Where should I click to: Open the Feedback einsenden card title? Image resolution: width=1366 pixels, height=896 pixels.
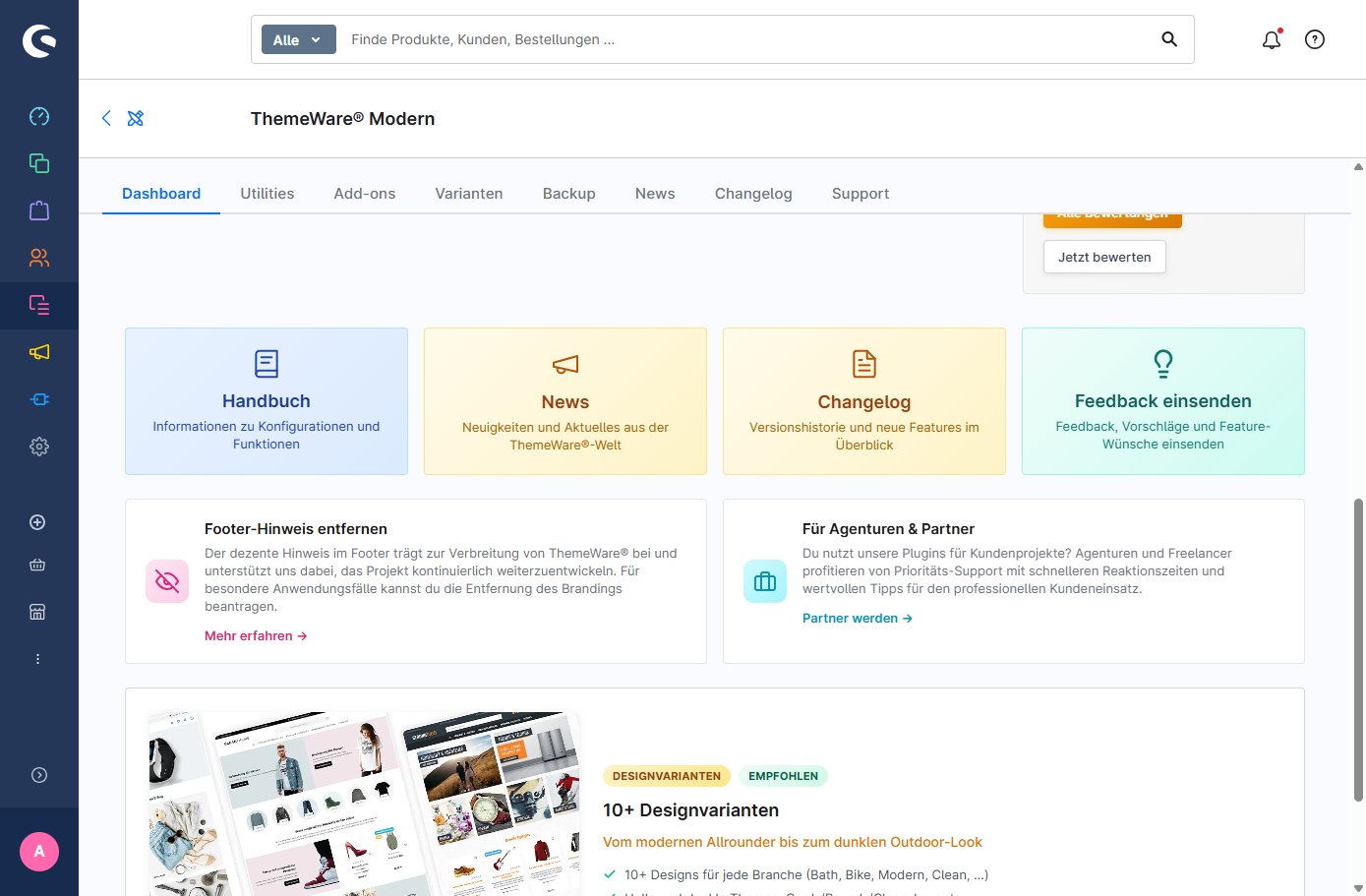(x=1163, y=401)
